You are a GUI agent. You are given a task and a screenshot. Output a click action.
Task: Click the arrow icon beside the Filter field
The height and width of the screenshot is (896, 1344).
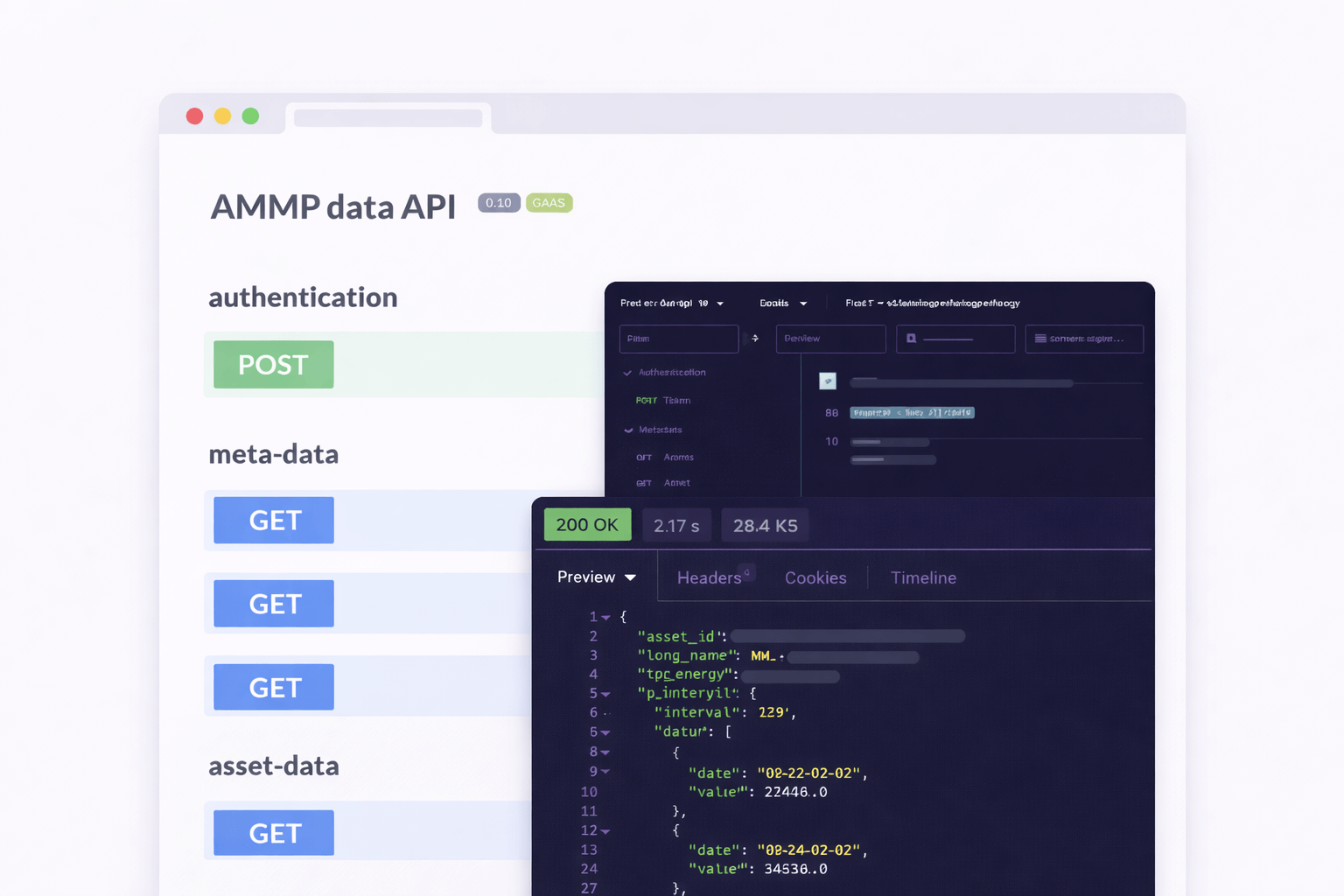pyautogui.click(x=754, y=339)
